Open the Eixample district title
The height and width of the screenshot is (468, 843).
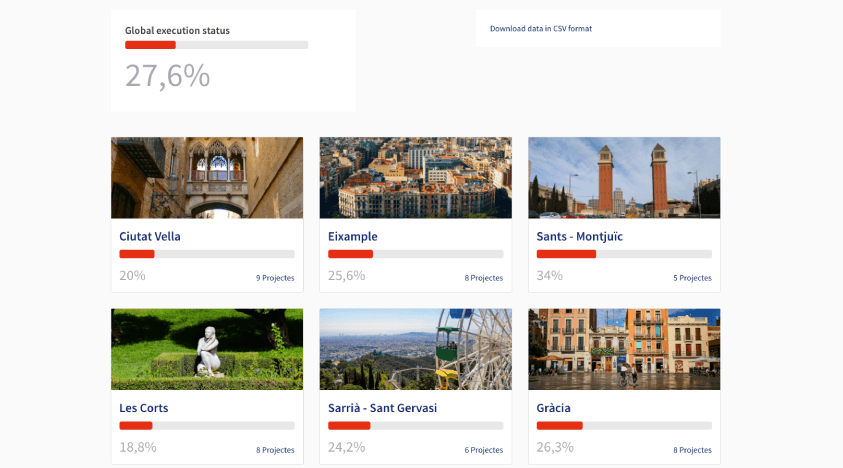tap(353, 237)
